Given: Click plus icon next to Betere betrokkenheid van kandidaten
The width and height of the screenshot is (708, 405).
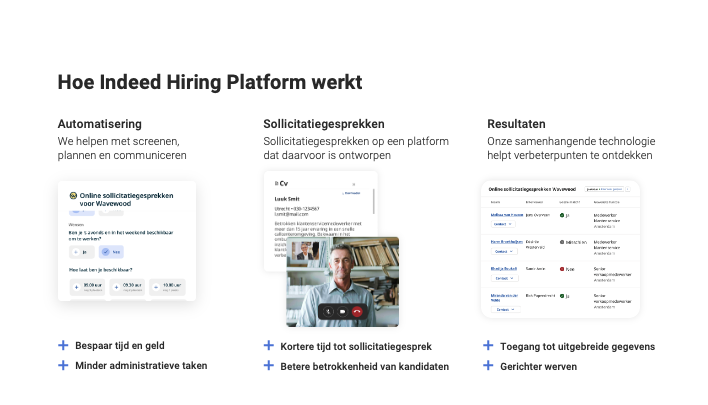Looking at the screenshot, I should click(269, 365).
